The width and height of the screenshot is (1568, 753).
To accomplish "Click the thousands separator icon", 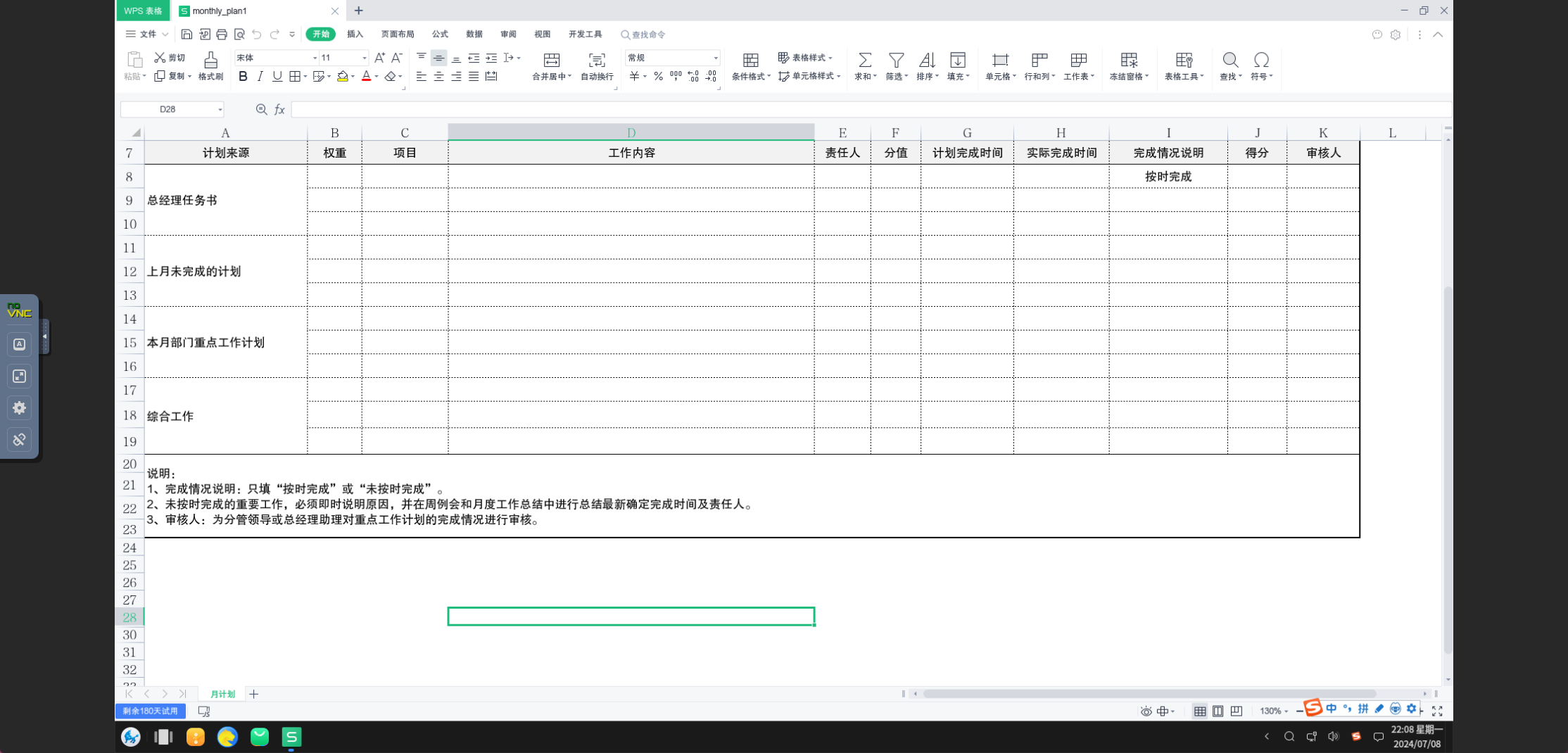I will coord(676,76).
